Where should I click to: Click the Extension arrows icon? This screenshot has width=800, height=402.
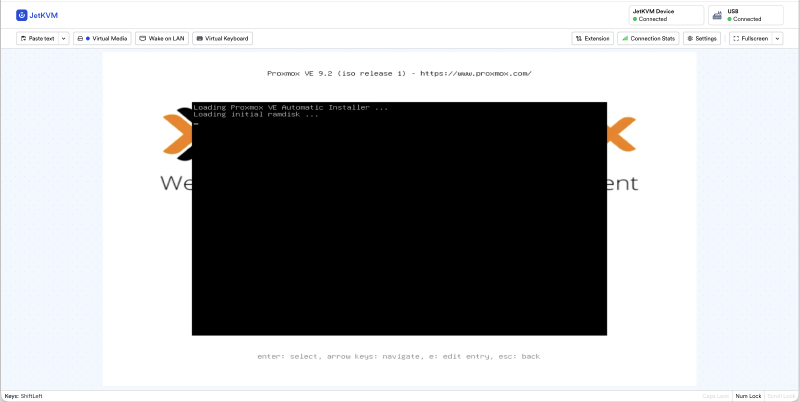click(x=579, y=38)
